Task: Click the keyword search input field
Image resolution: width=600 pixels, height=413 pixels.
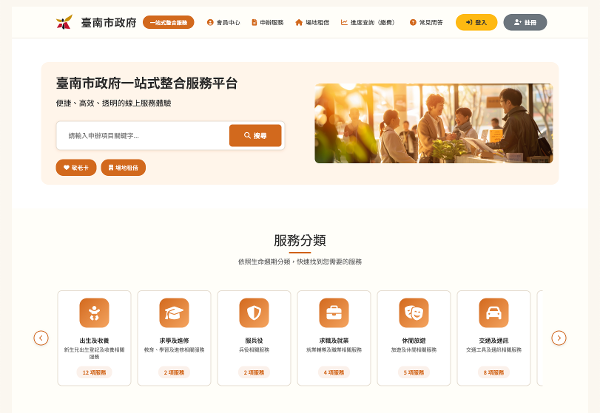Action: [x=142, y=135]
